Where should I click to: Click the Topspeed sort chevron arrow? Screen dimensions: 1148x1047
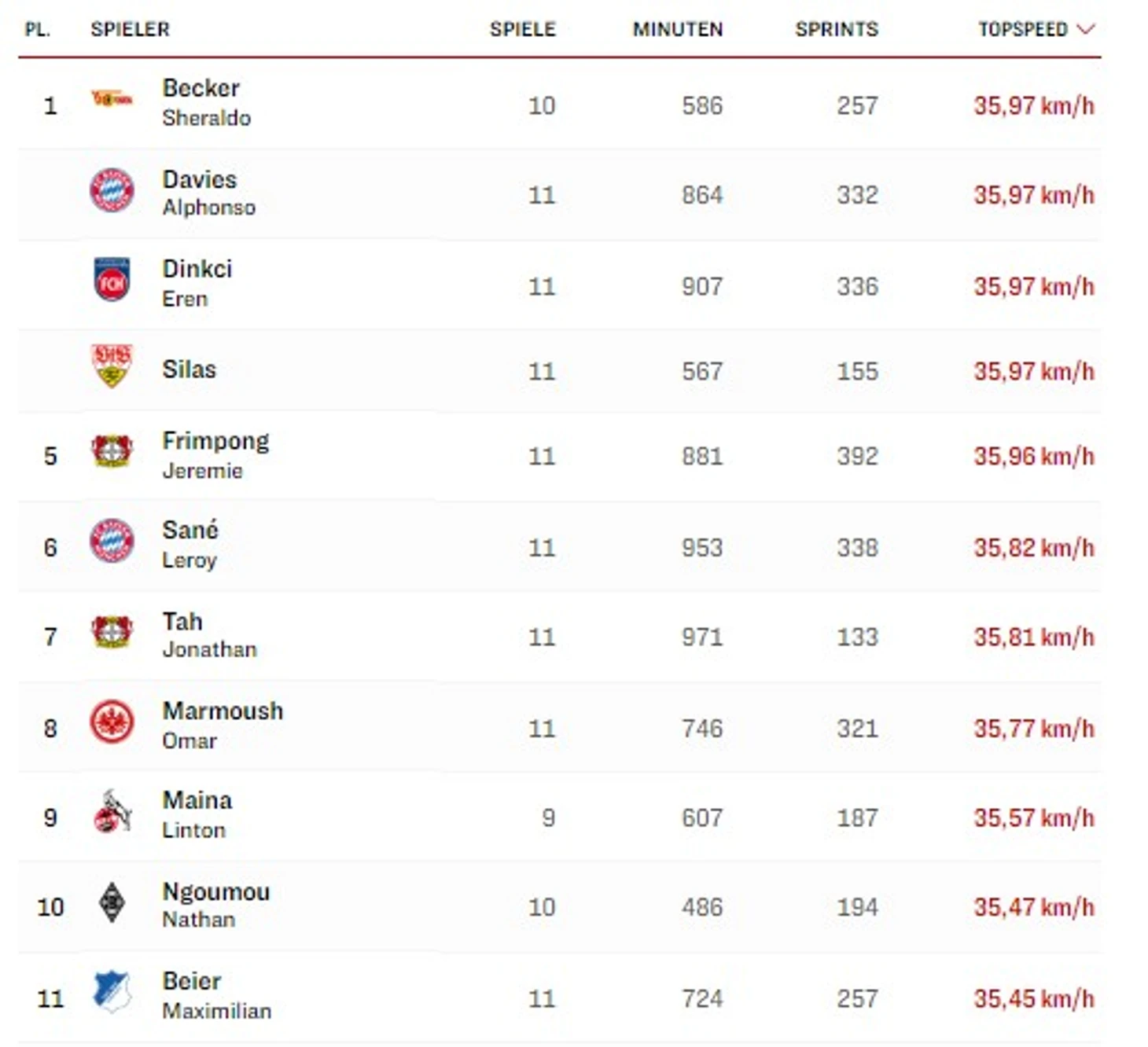[1086, 29]
